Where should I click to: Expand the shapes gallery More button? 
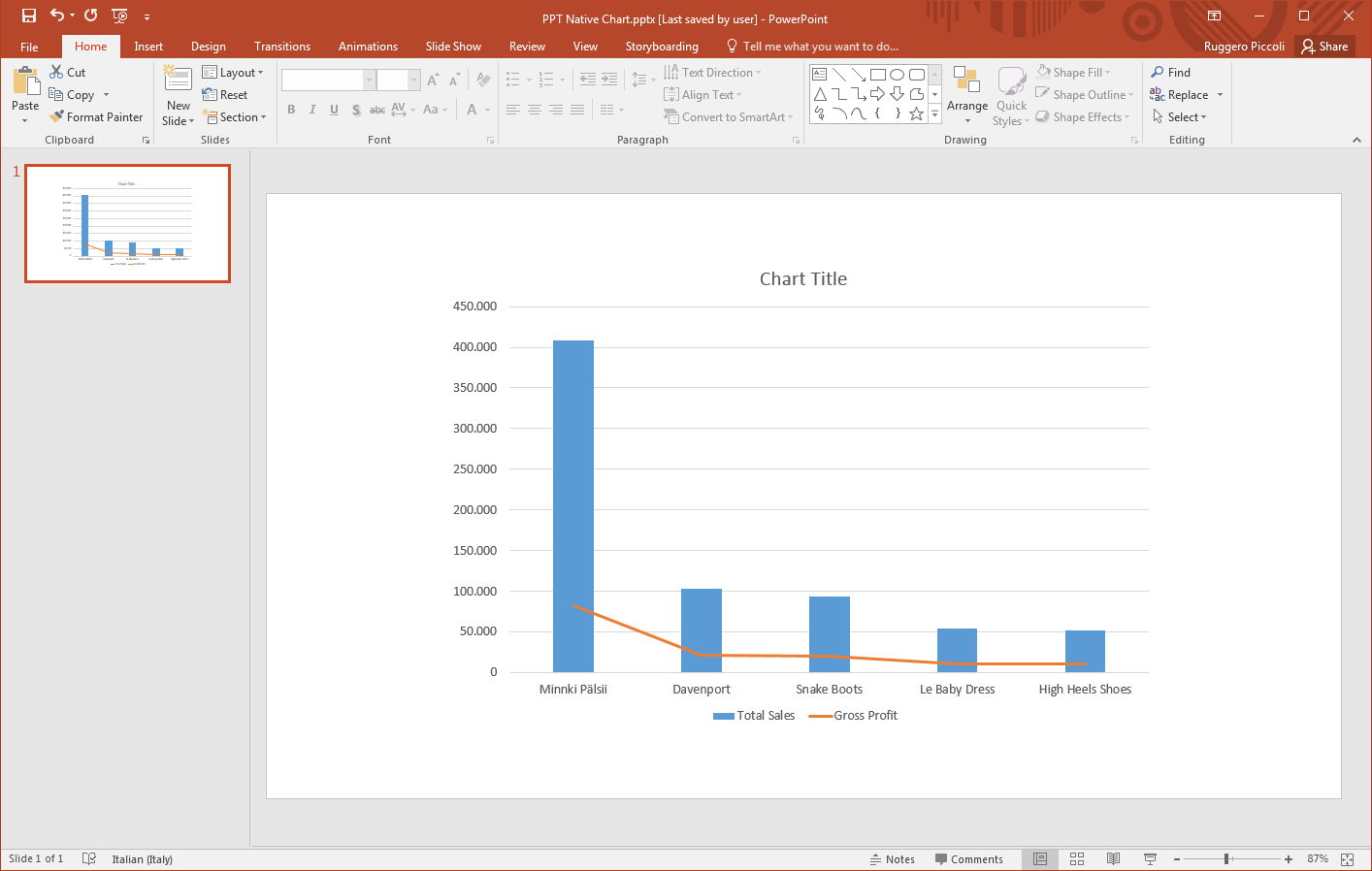[x=935, y=113]
